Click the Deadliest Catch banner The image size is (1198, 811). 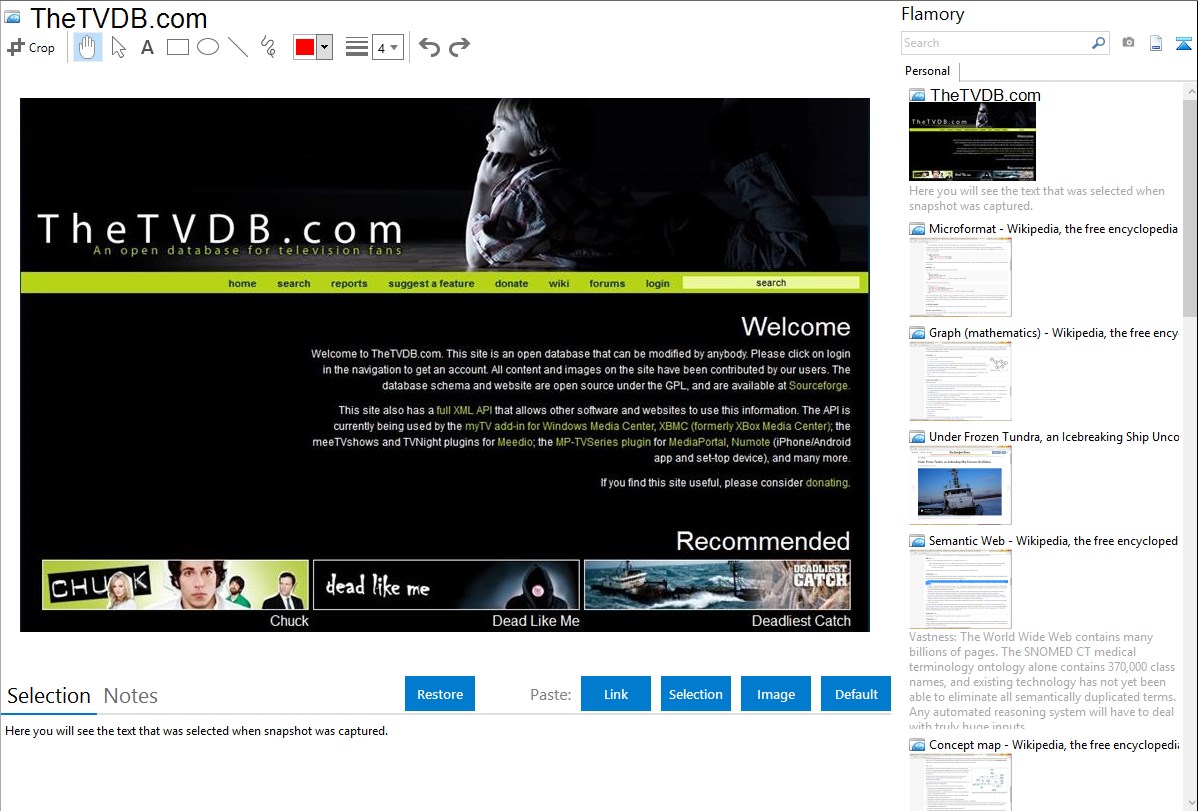coord(717,585)
